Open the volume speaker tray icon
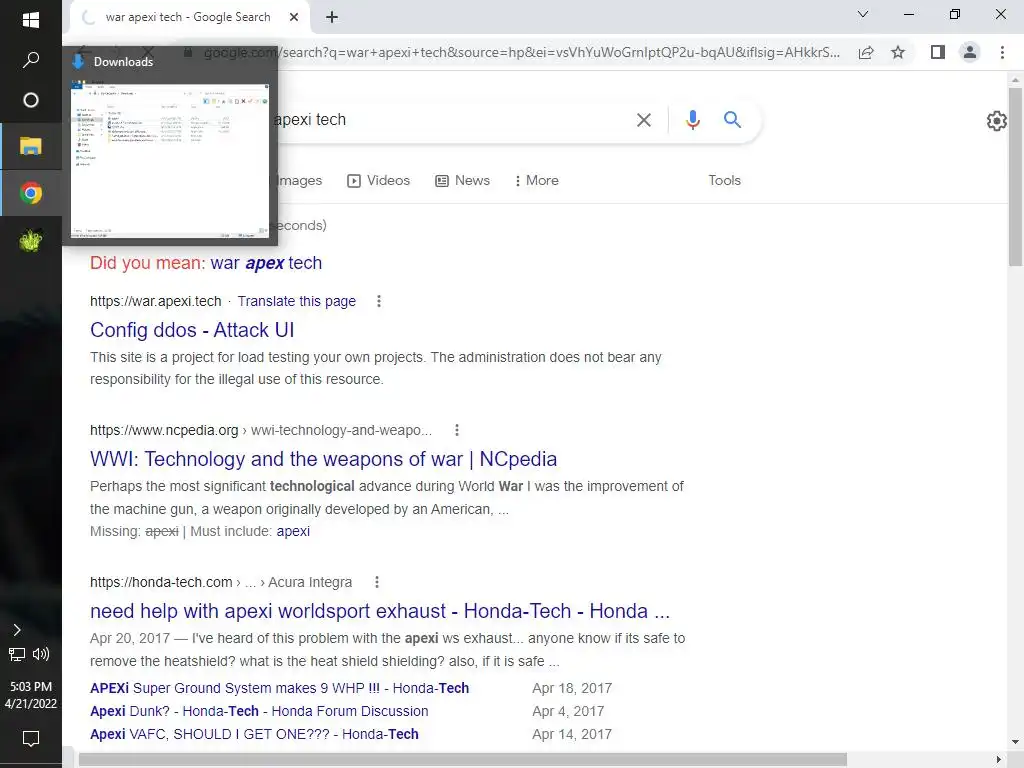 [41, 654]
